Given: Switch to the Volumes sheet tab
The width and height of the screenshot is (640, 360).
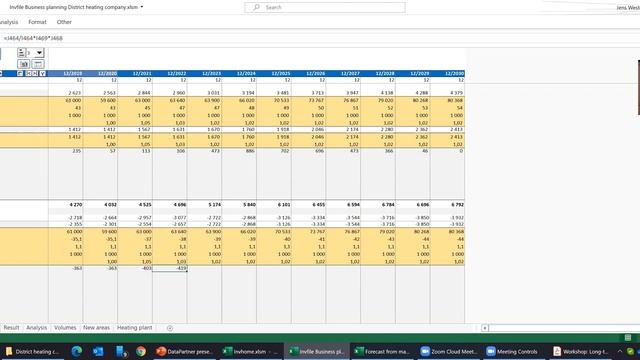Looking at the screenshot, I should tap(65, 328).
